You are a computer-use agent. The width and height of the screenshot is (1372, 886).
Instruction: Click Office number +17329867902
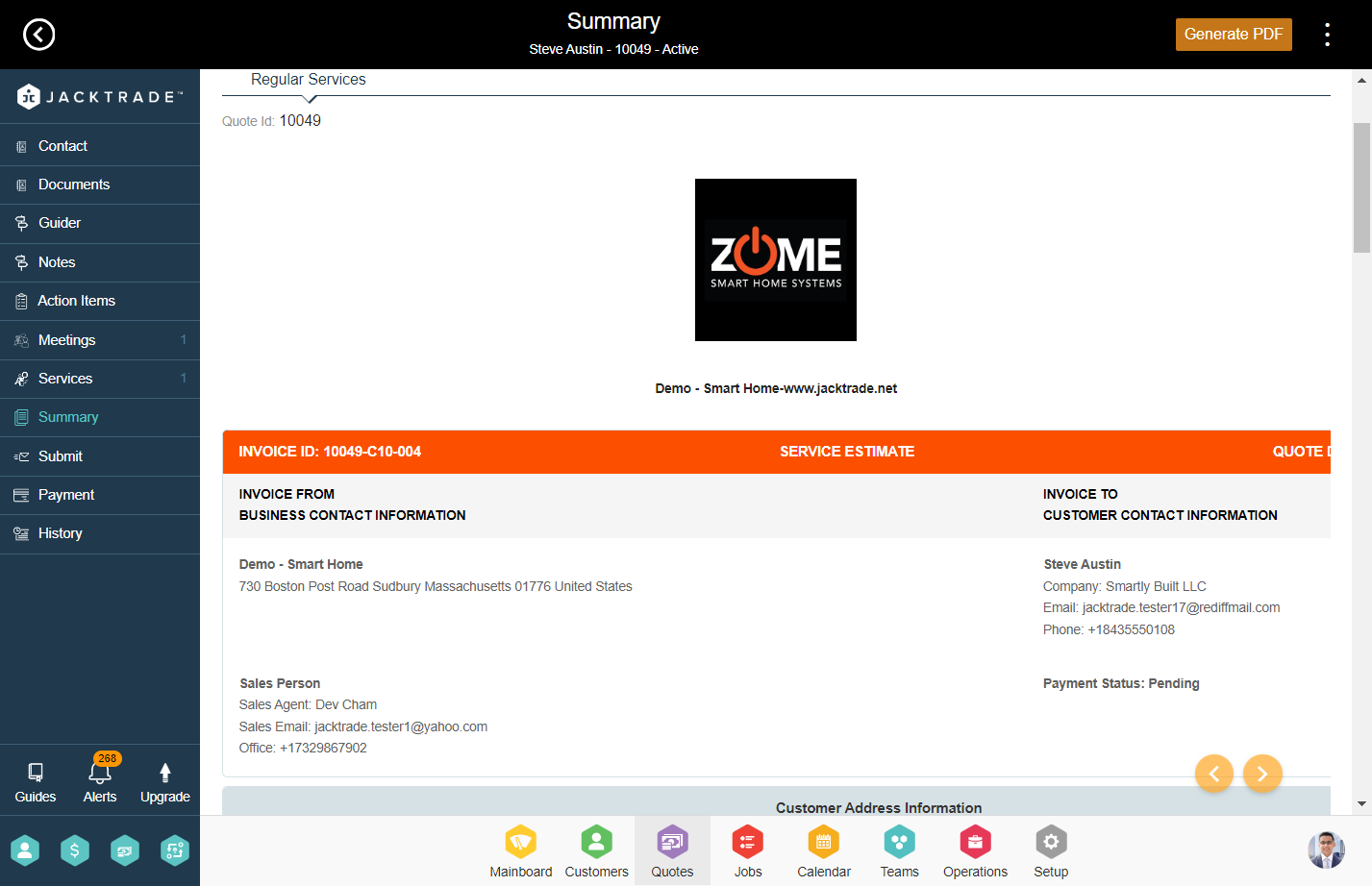[323, 748]
